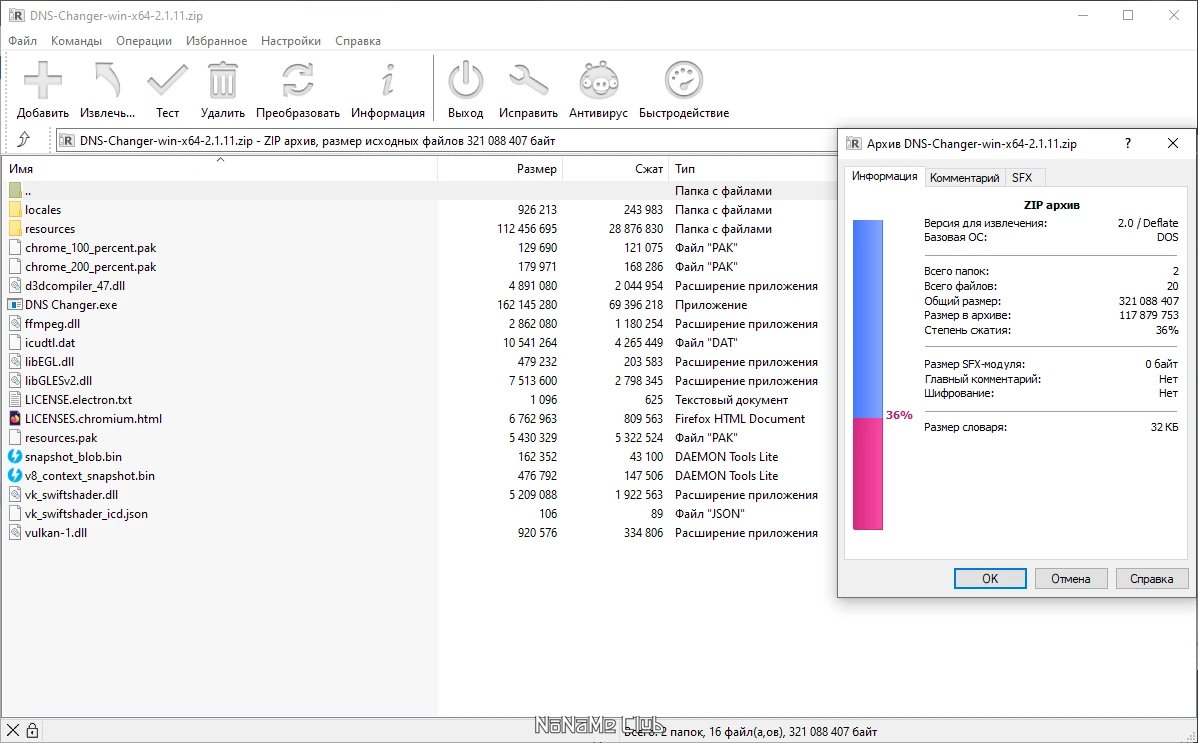Viewport: 1198px width, 743px height.
Task: Open the Операции menu
Action: point(143,41)
